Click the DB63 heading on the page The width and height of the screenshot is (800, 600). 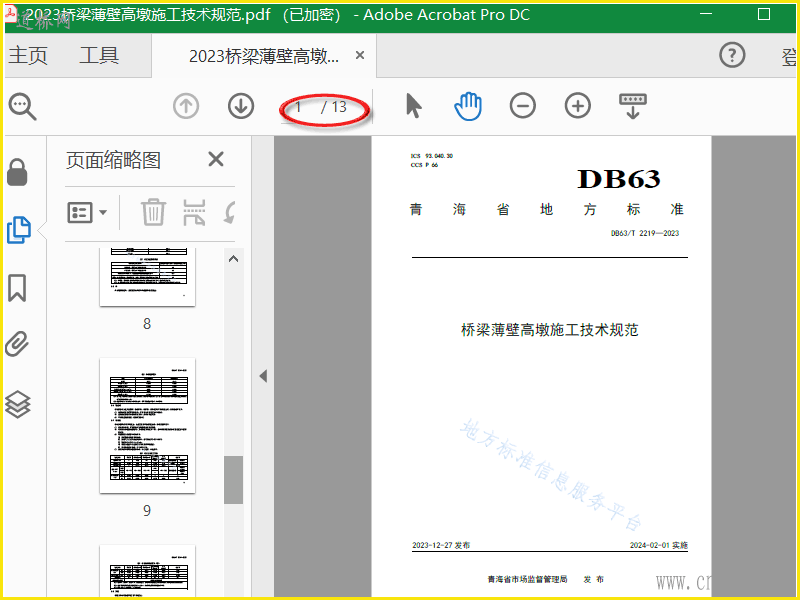(618, 179)
